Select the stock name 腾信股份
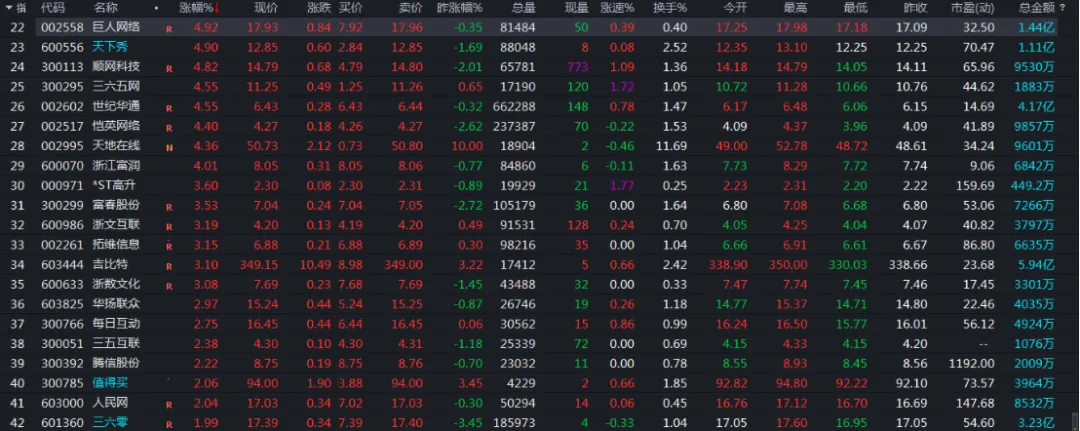This screenshot has width=1080, height=431. [117, 363]
